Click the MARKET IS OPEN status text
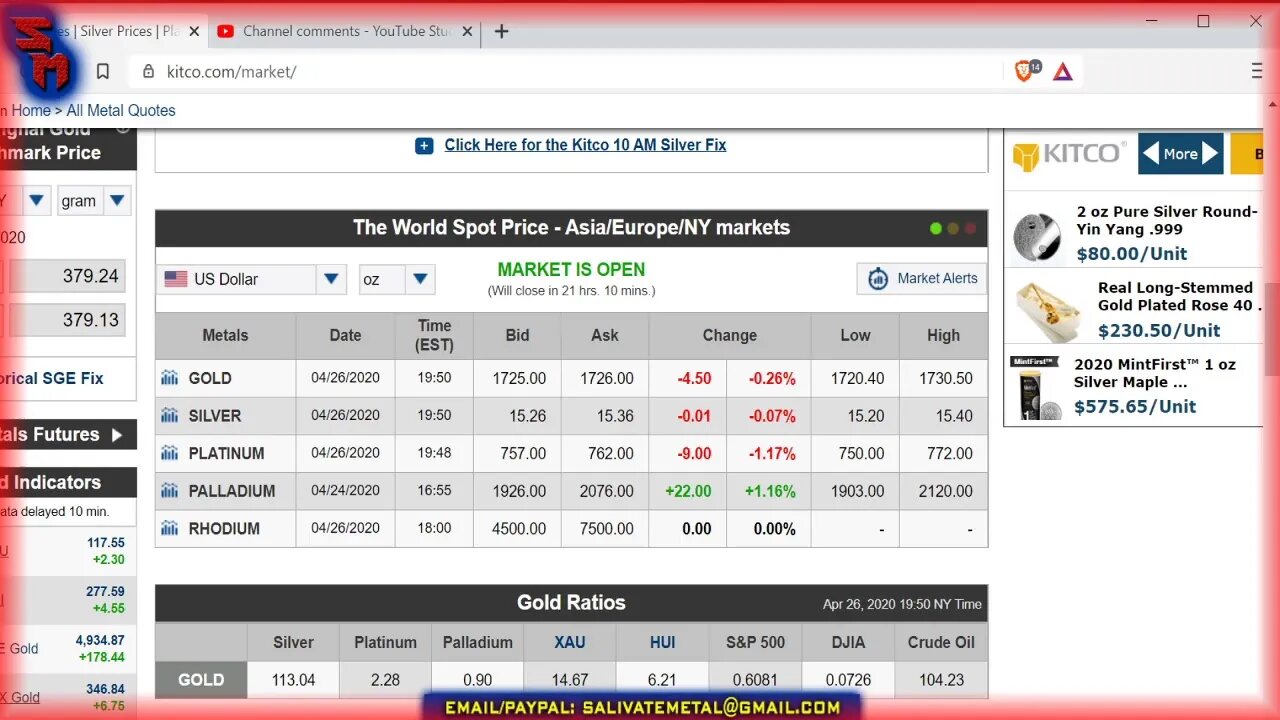Screen dimensions: 1280x720 tap(571, 270)
